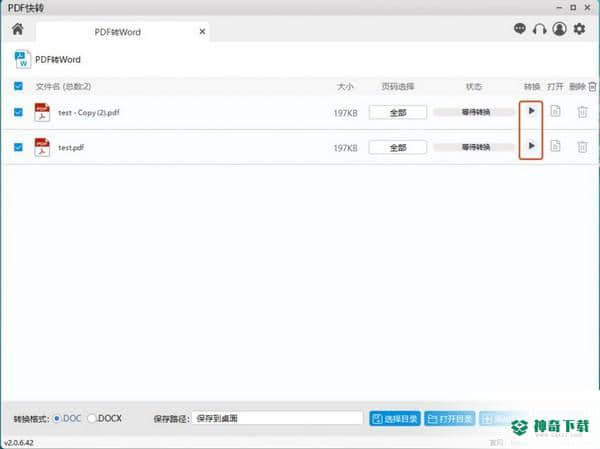The height and width of the screenshot is (449, 600).
Task: Open page selection for test - Copy (2).pdf
Action: [x=398, y=113]
